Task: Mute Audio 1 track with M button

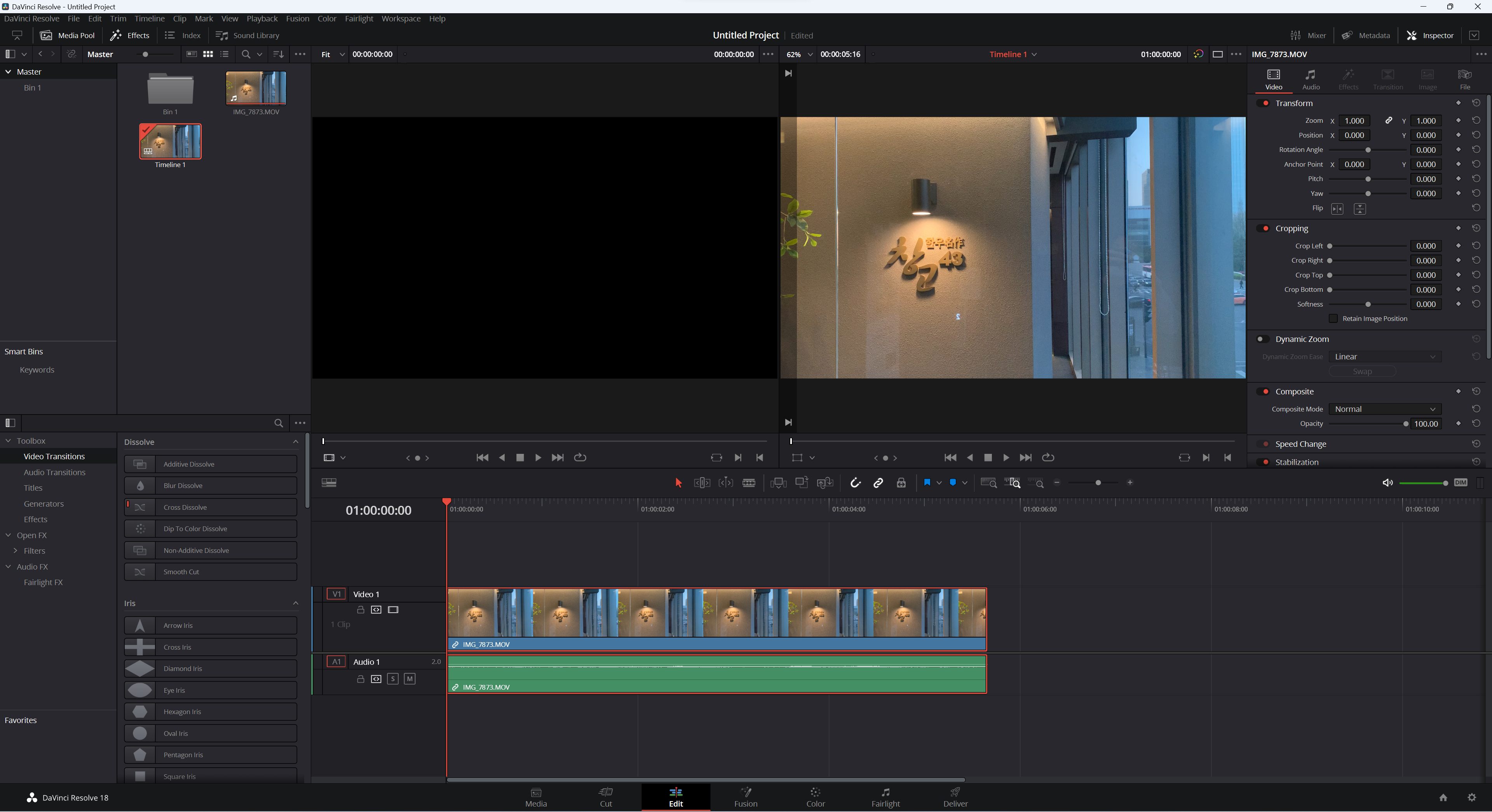Action: pyautogui.click(x=410, y=679)
